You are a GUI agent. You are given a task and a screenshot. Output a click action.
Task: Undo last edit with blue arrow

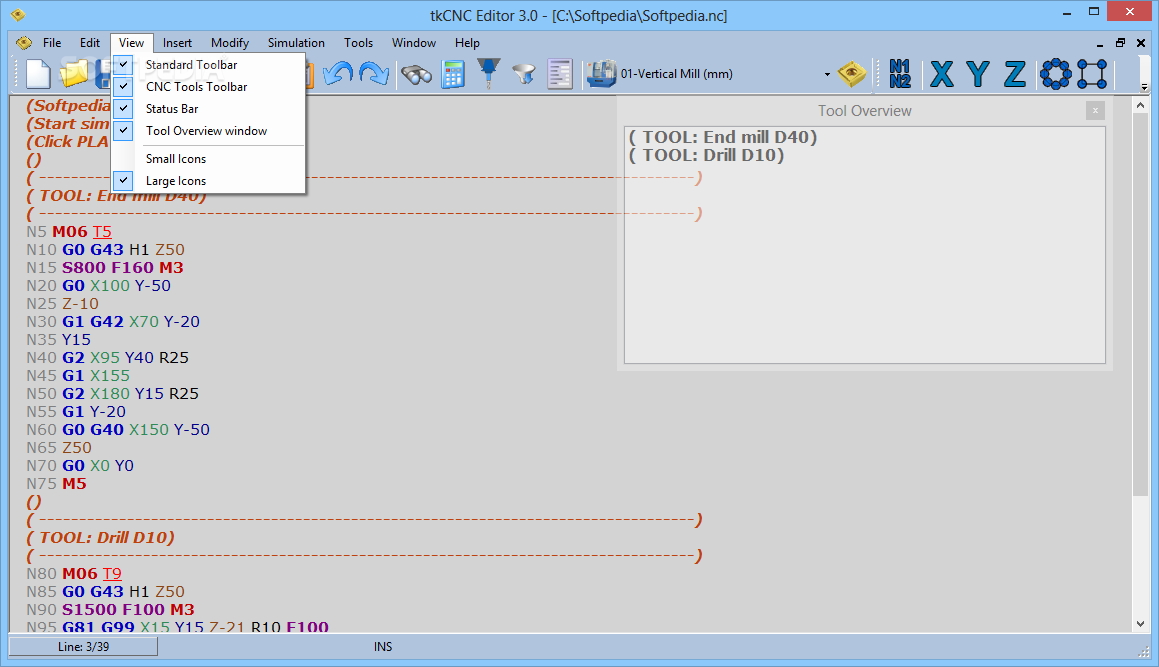(338, 74)
